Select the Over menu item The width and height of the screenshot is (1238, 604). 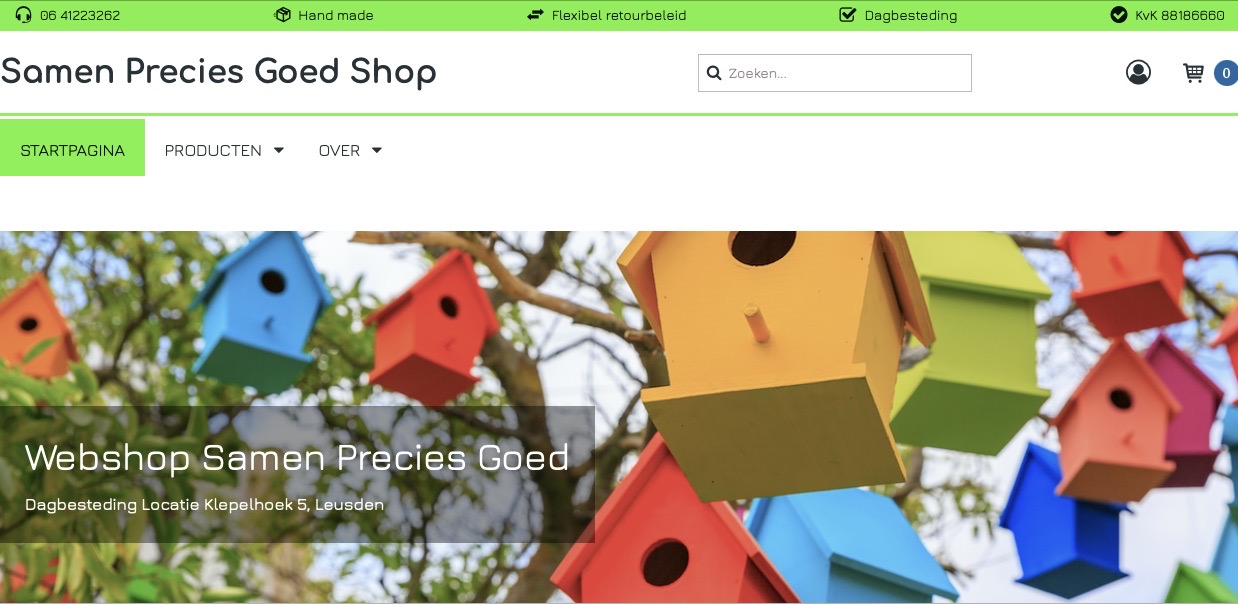pos(339,150)
